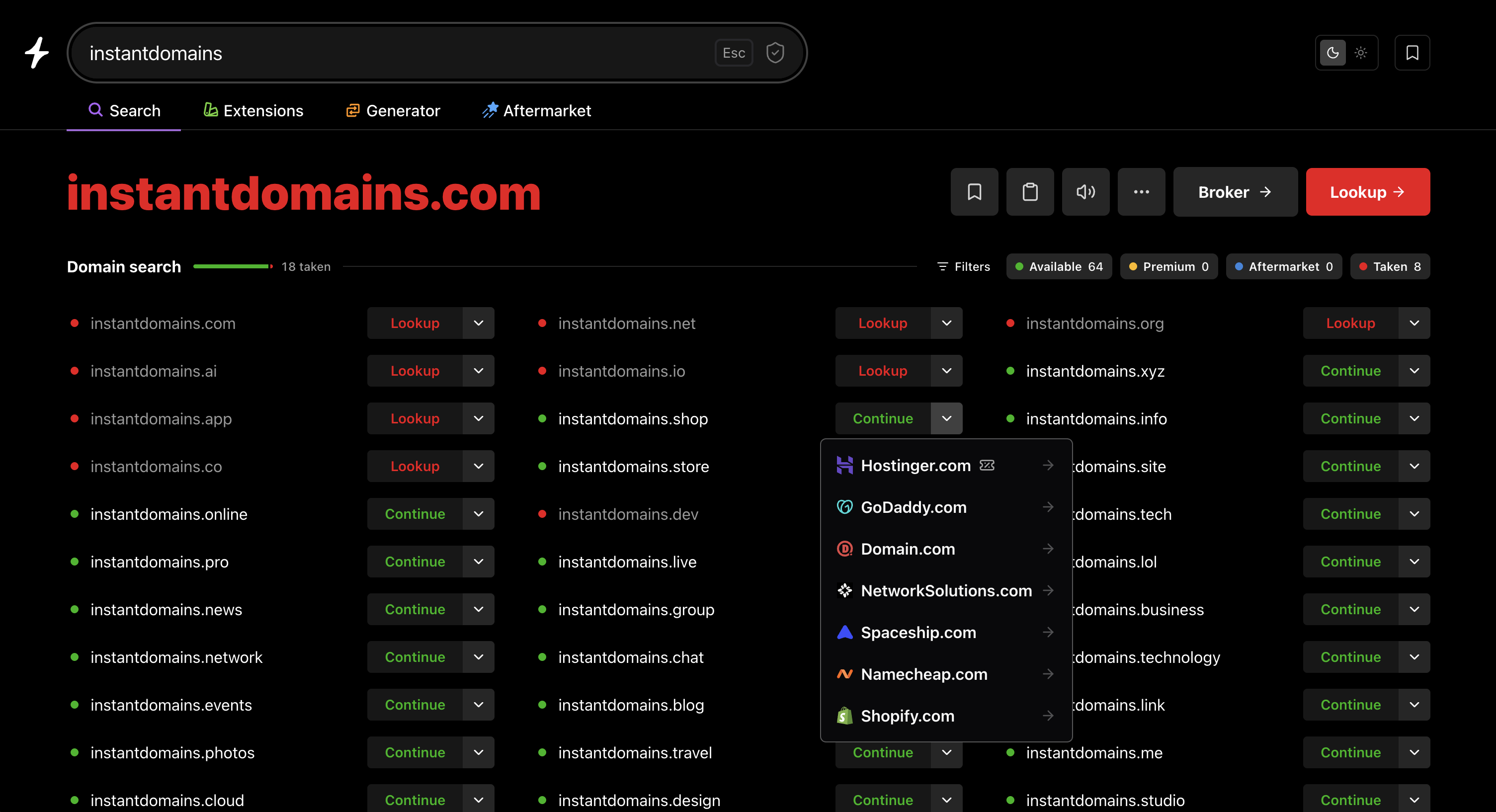Viewport: 1496px width, 812px height.
Task: Click the instantdomains.dev domain name
Action: coord(628,514)
